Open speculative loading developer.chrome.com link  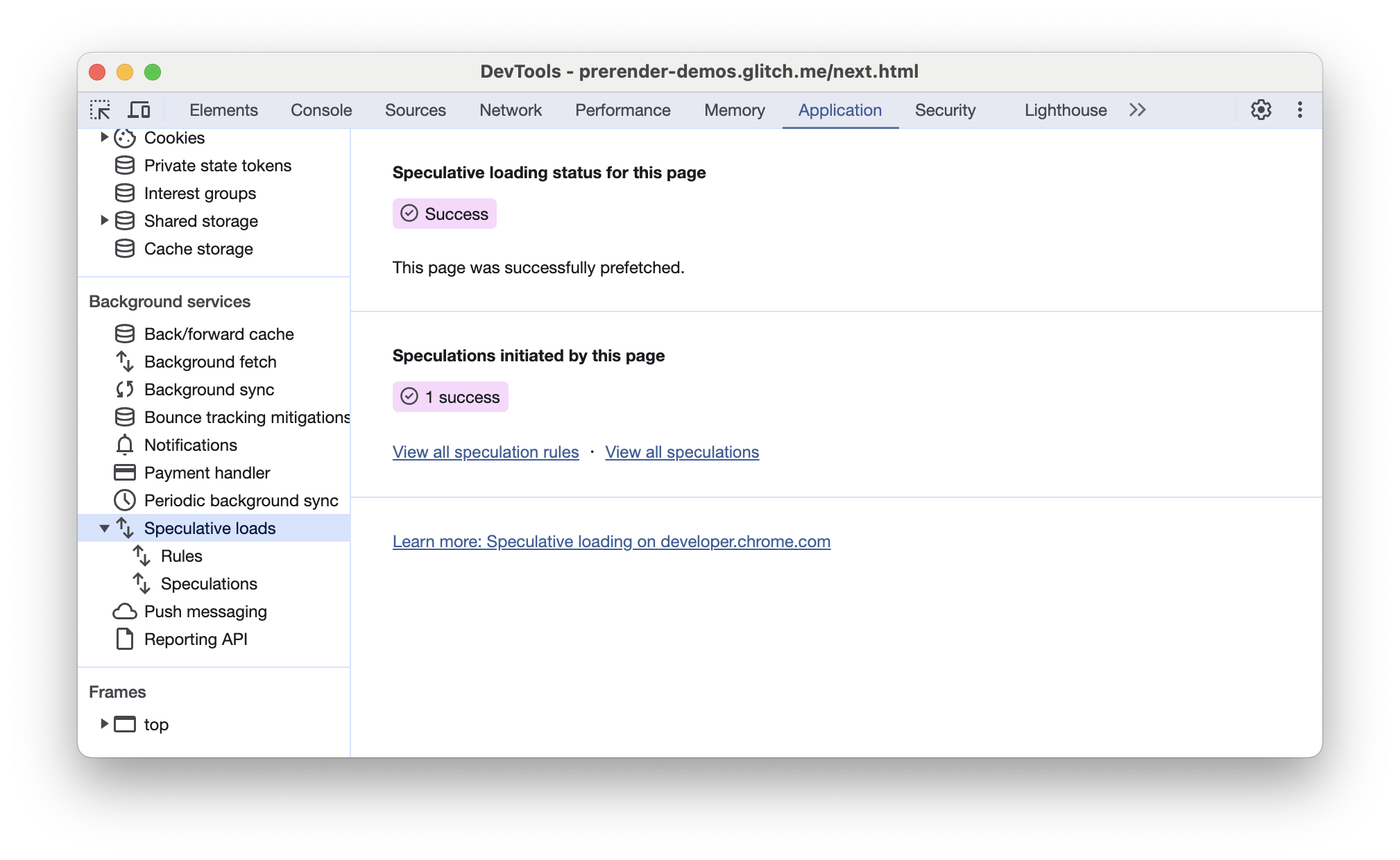612,542
